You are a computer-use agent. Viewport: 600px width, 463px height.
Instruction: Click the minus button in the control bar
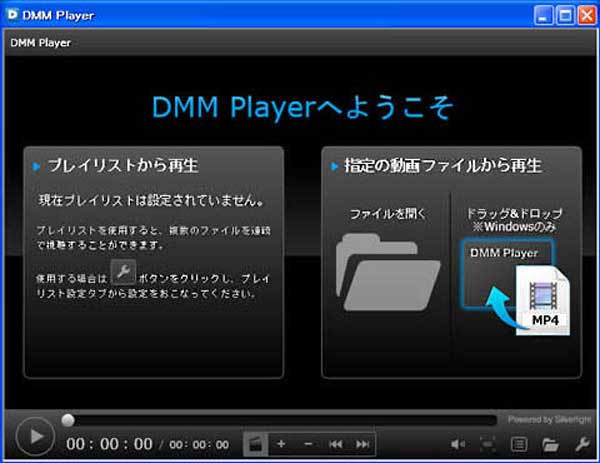[308, 444]
